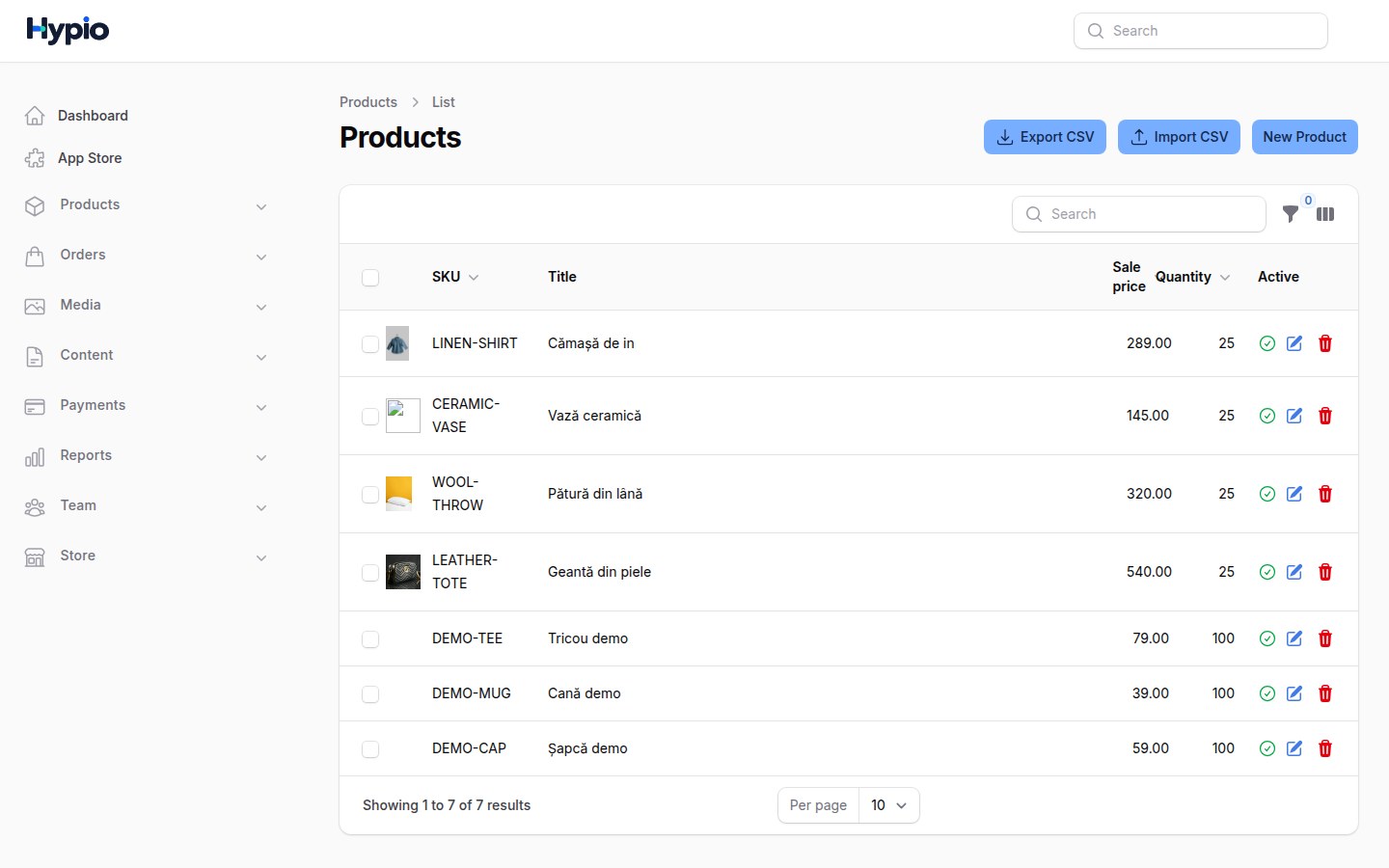Screen dimensions: 1389x868
Task: Delete the DEMO-CAP product
Action: pos(1325,748)
